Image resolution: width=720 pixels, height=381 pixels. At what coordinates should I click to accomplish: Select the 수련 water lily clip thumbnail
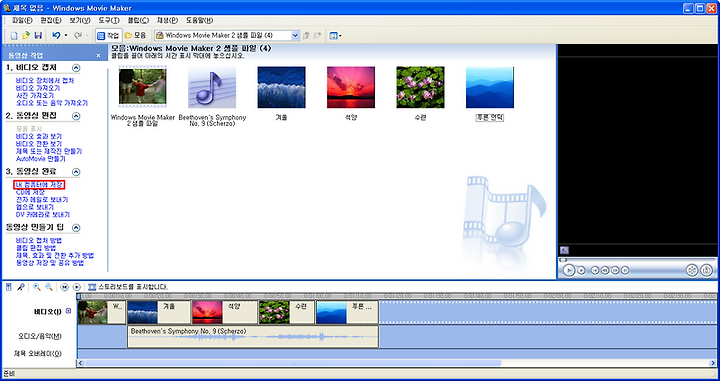(x=420, y=87)
